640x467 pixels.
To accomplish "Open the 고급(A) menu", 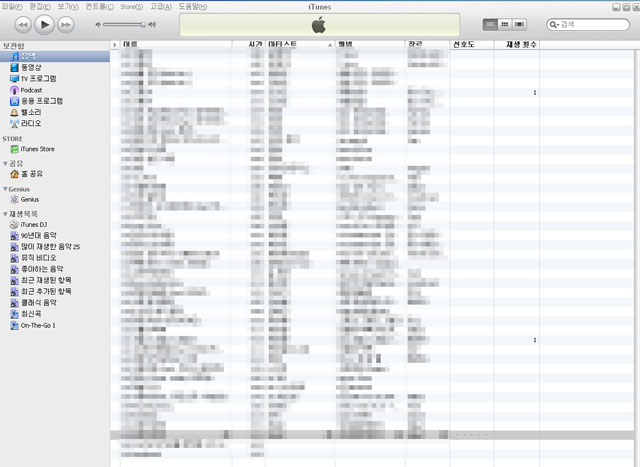I will [160, 7].
